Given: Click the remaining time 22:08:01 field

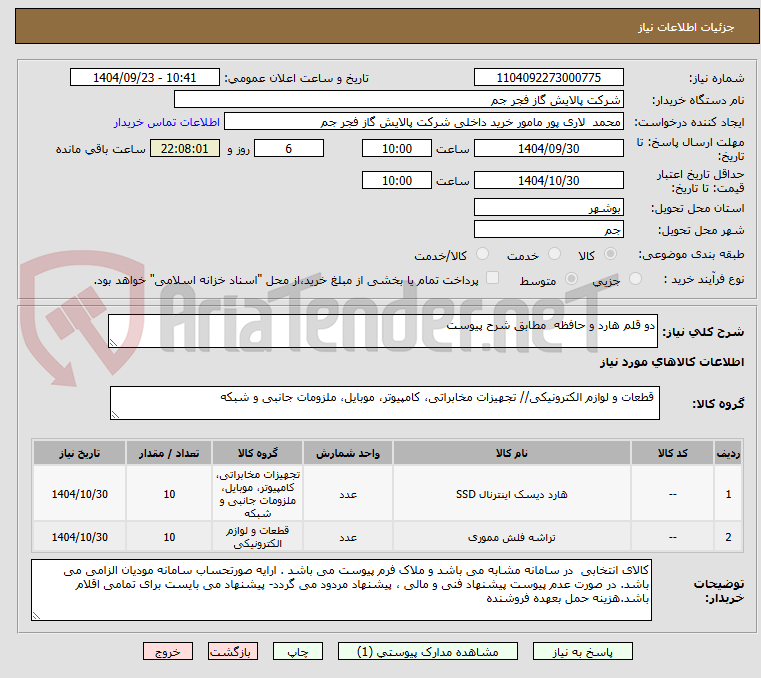Looking at the screenshot, I should coord(184,149).
